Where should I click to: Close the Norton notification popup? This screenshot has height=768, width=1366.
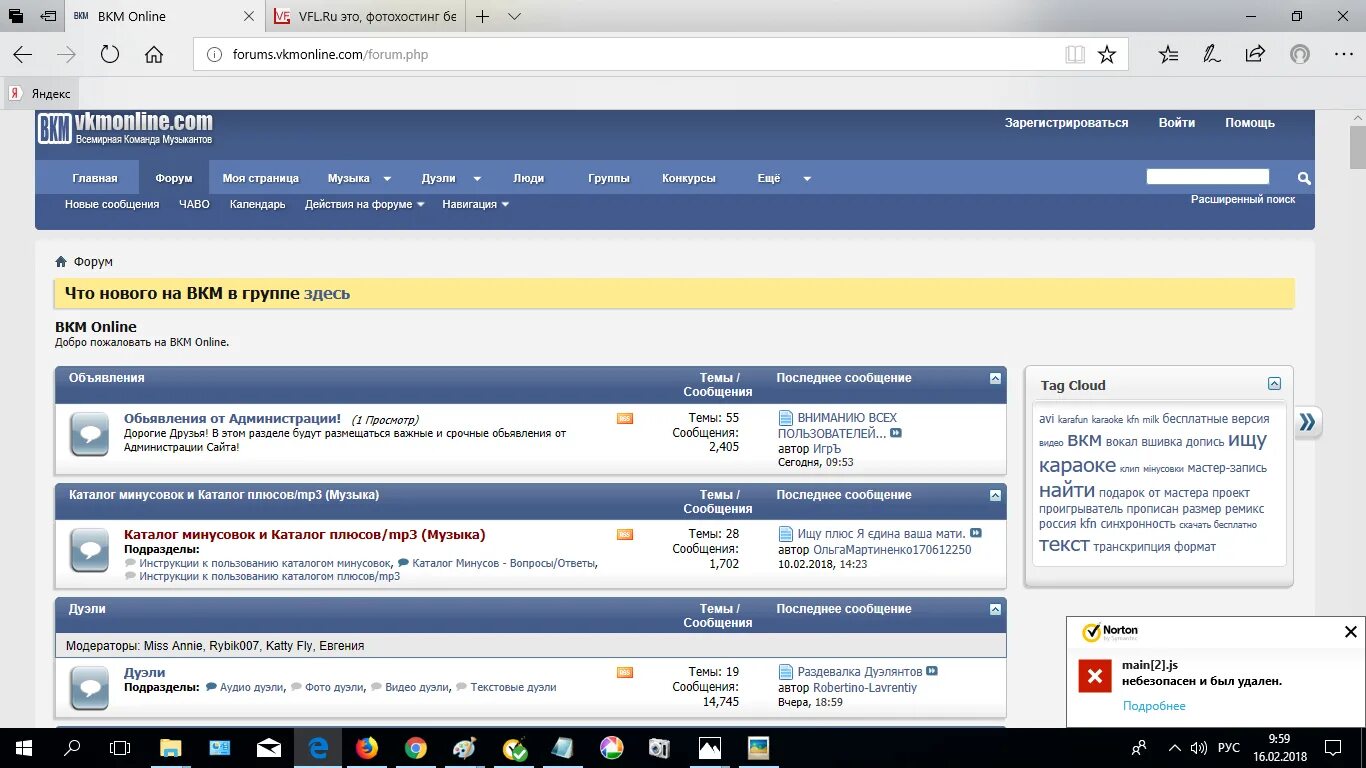click(x=1350, y=632)
